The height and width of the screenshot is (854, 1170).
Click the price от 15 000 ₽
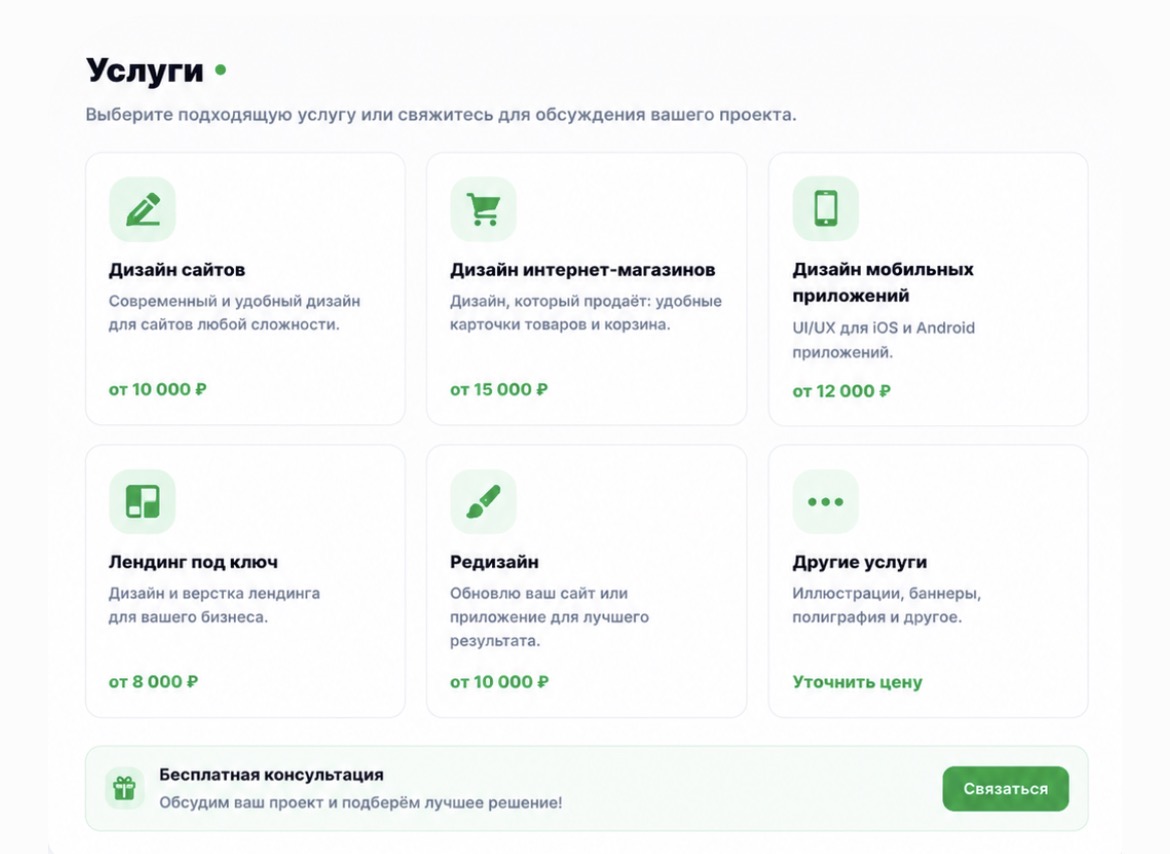click(498, 389)
